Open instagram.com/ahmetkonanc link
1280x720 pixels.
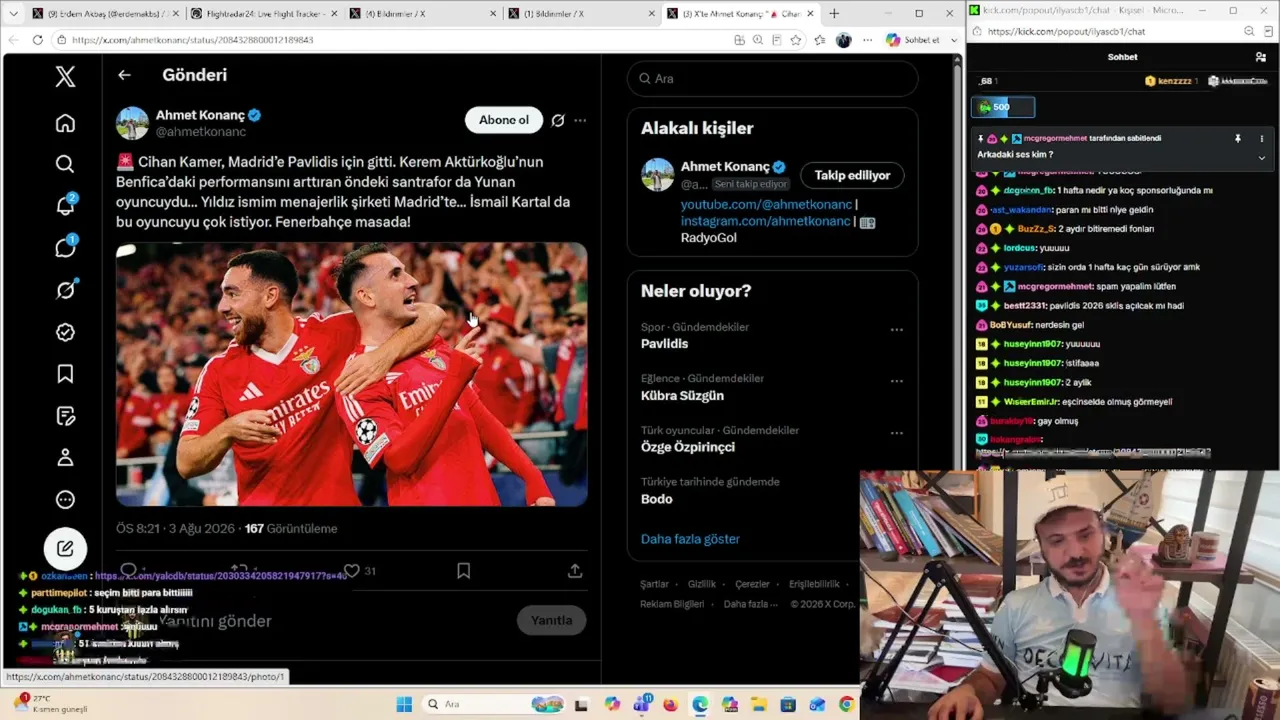pyautogui.click(x=766, y=221)
